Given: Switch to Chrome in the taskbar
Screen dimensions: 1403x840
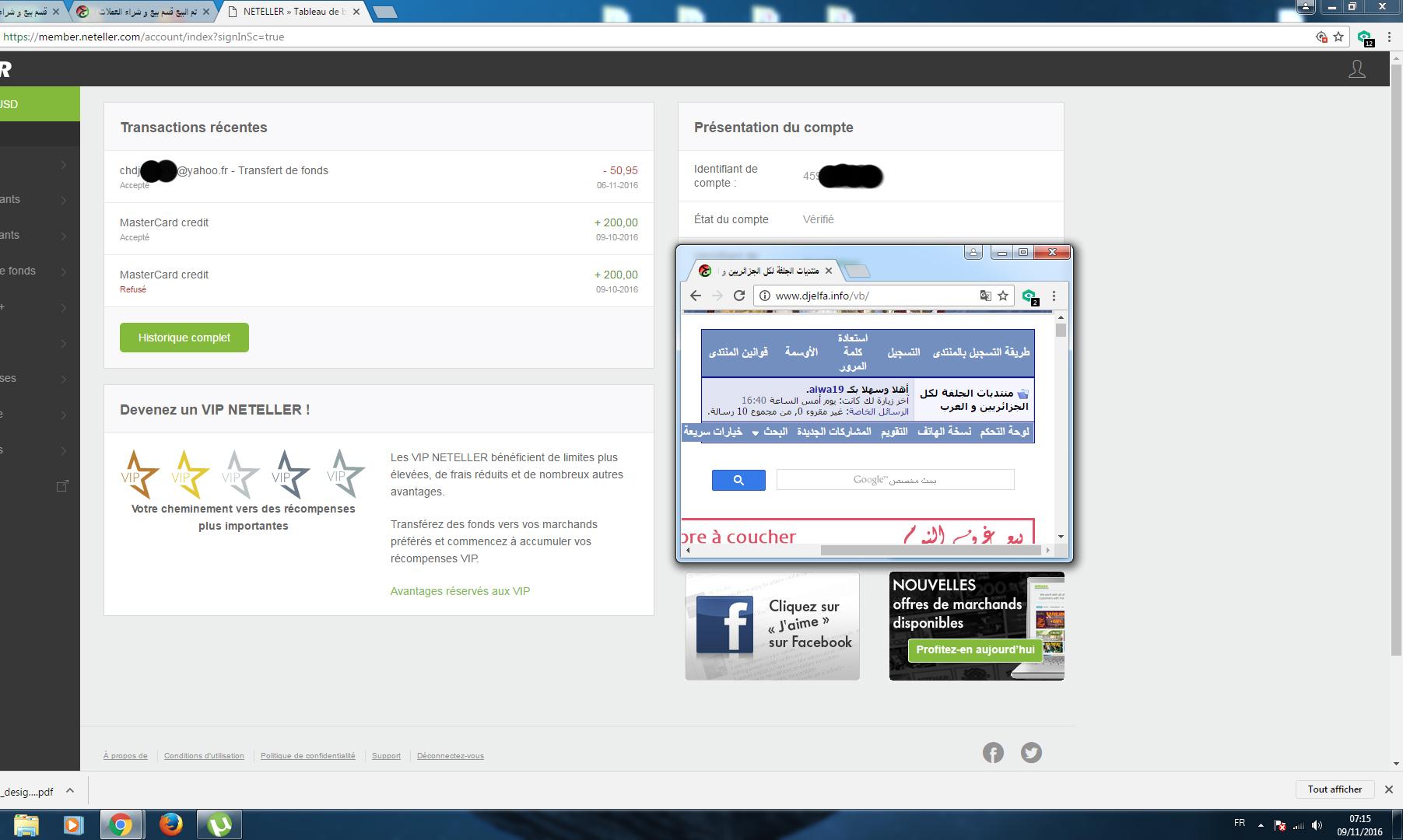Looking at the screenshot, I should (x=120, y=824).
